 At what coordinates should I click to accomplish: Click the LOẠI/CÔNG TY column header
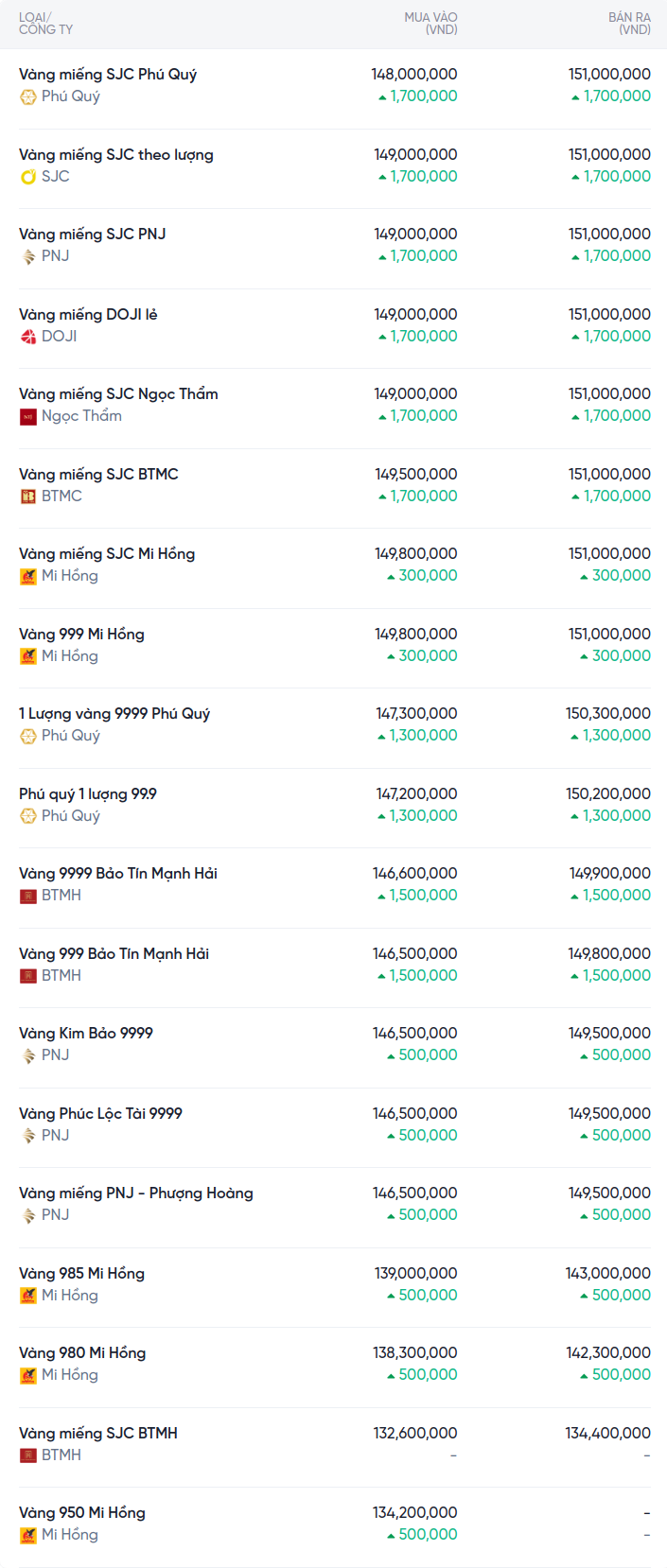pyautogui.click(x=45, y=24)
